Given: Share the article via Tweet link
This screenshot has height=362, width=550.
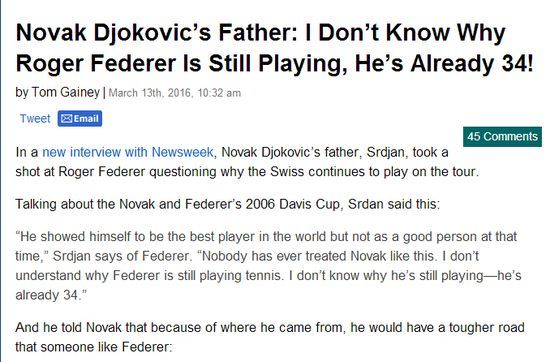Looking at the screenshot, I should [35, 119].
